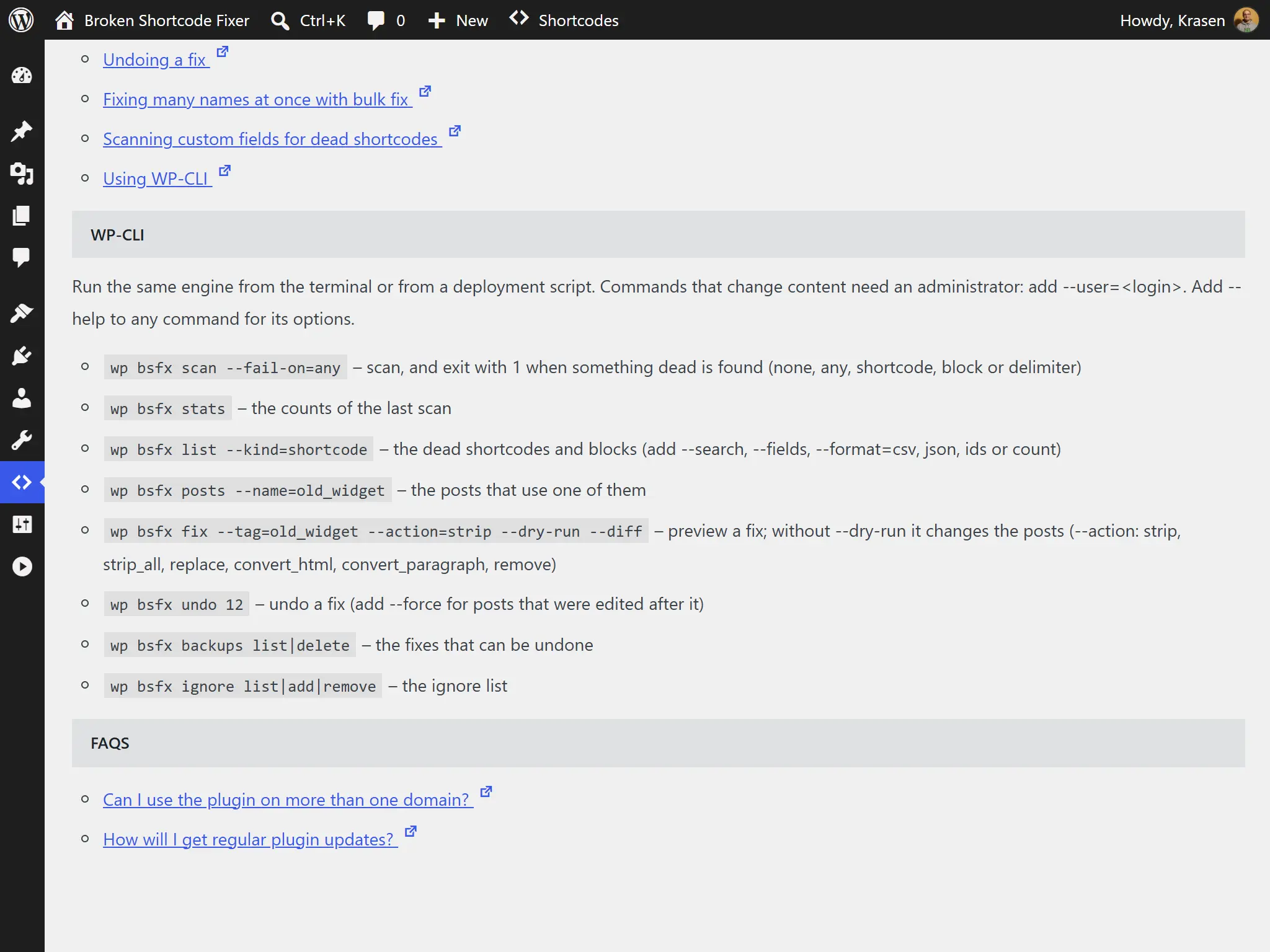Click the wp bsfx undo 12 code
The height and width of the screenshot is (952, 1270).
176,604
